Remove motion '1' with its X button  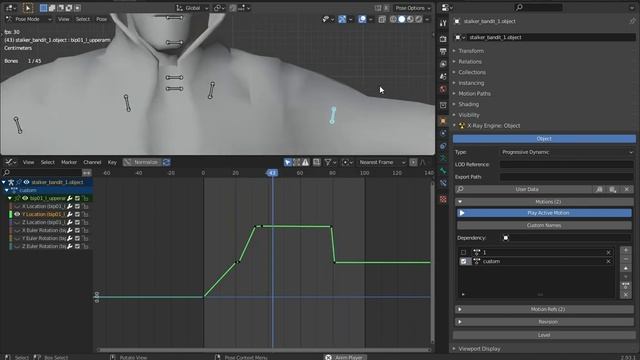point(609,253)
